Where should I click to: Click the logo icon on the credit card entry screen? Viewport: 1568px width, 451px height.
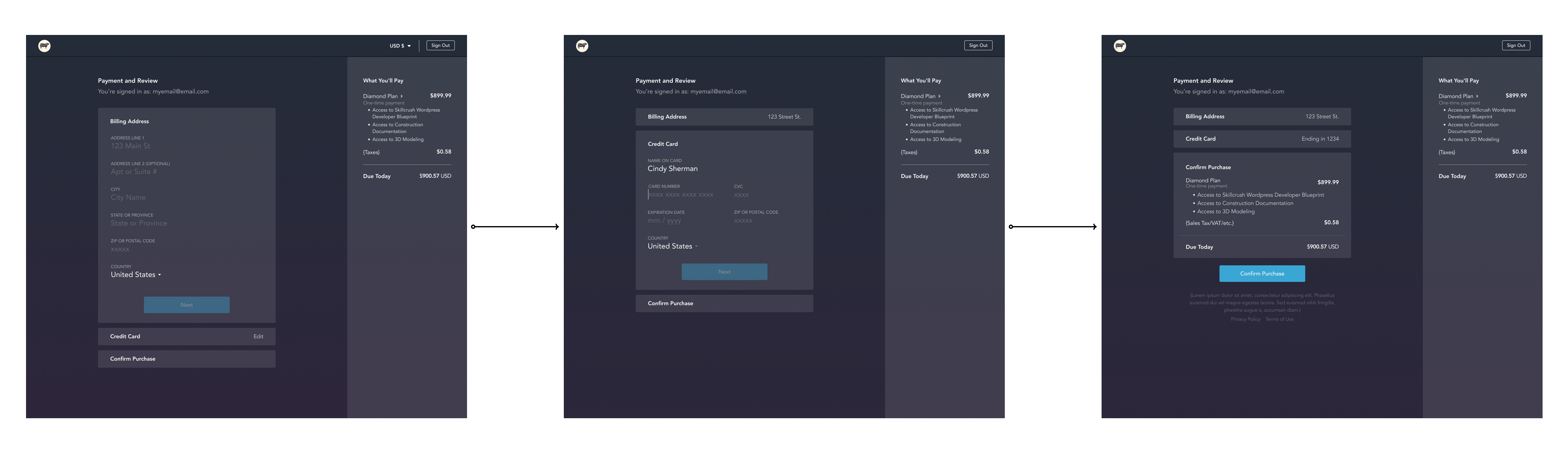pyautogui.click(x=582, y=46)
